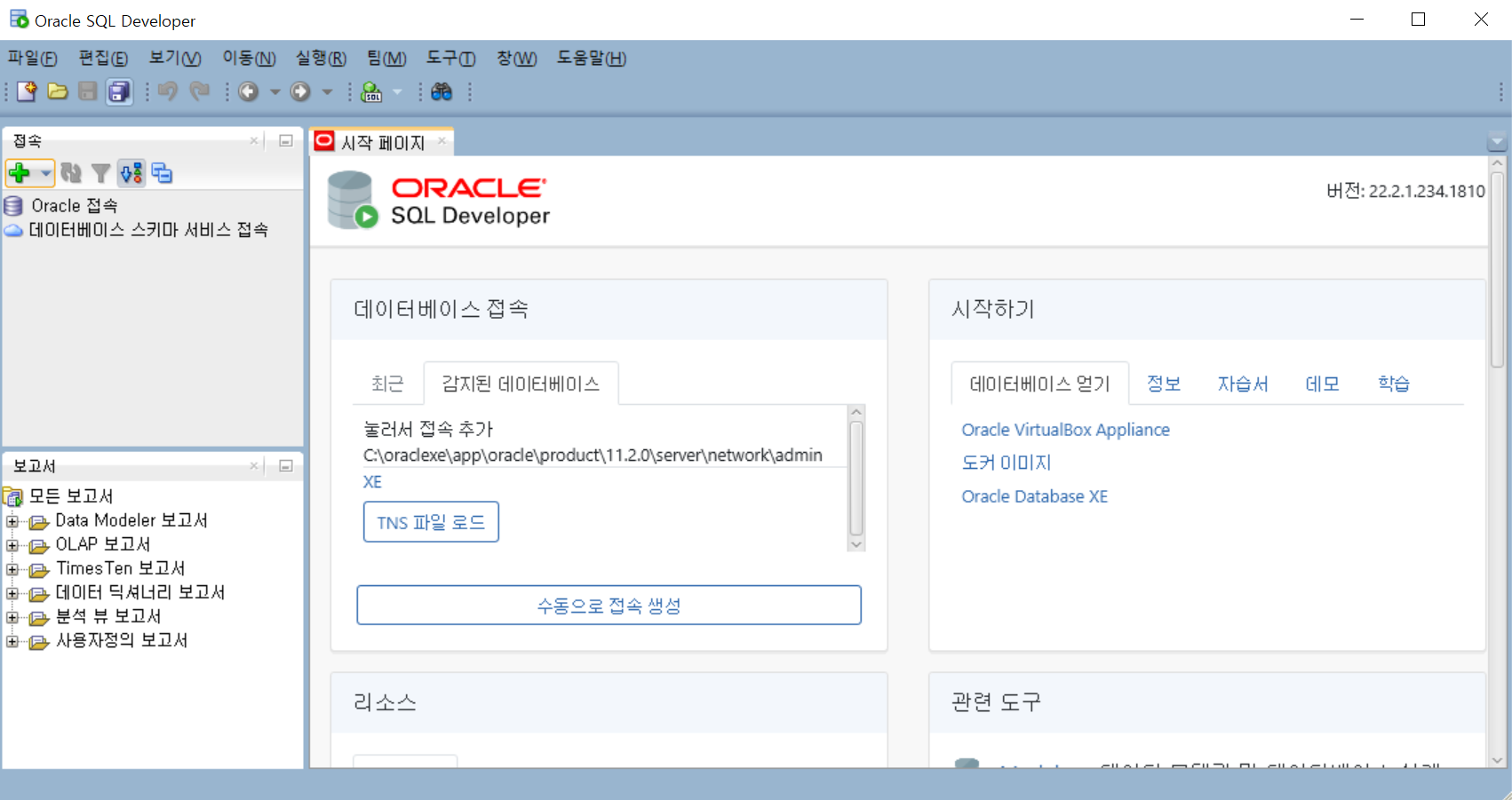The image size is (1512, 800).
Task: Expand 데이터 딕셔너리 보고서 folder
Action: (12, 593)
